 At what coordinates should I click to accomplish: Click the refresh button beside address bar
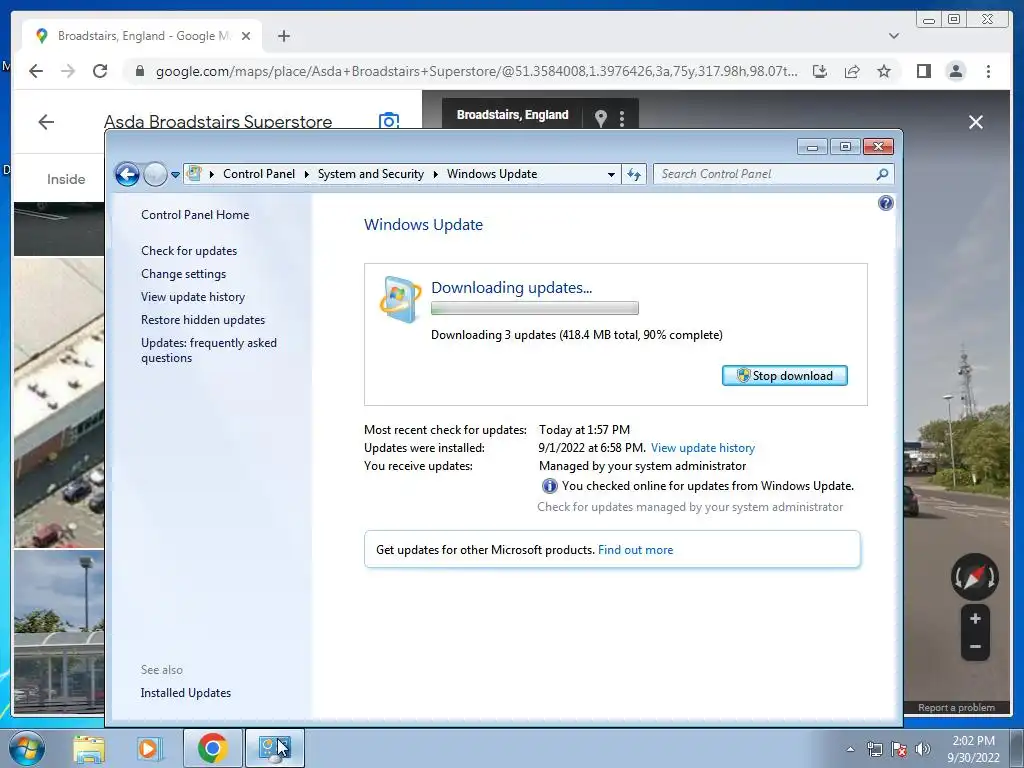(634, 174)
